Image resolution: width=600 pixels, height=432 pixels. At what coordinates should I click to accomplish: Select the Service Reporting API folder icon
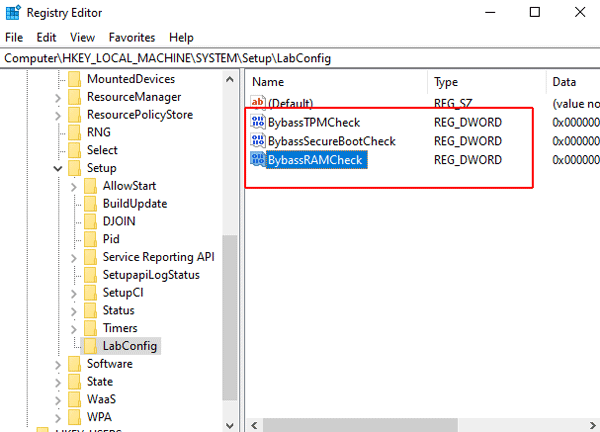tap(91, 257)
